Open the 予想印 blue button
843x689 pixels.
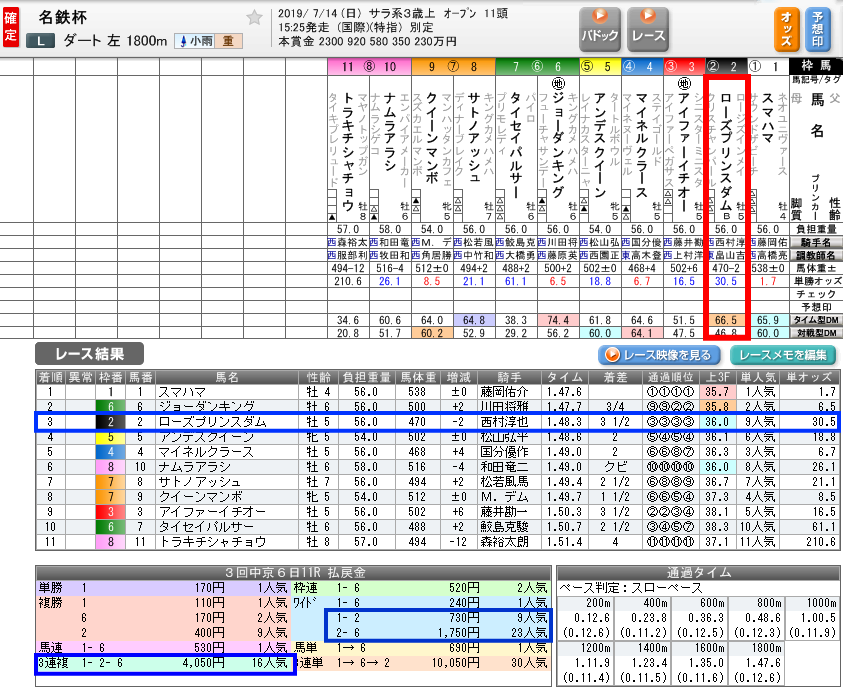(x=817, y=29)
